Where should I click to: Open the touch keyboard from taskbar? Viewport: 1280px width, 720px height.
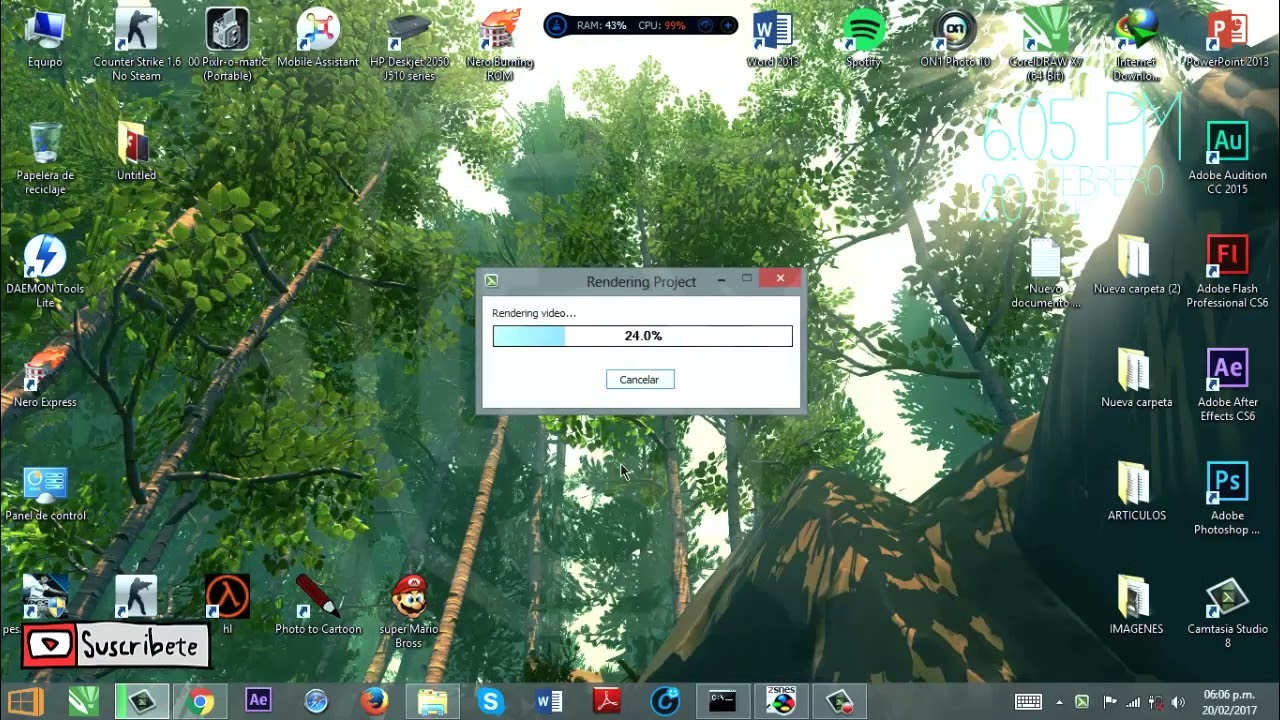1028,702
